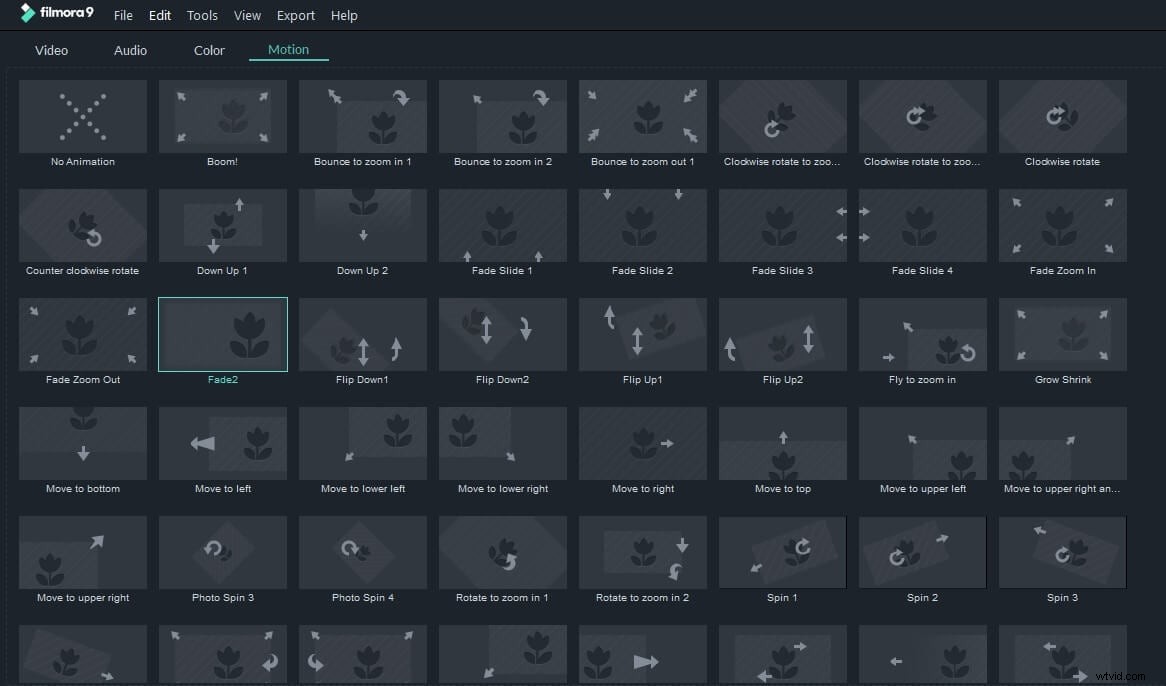Apply the "Counter clockwise rotate" animation
Image resolution: width=1166 pixels, height=686 pixels.
click(x=83, y=225)
